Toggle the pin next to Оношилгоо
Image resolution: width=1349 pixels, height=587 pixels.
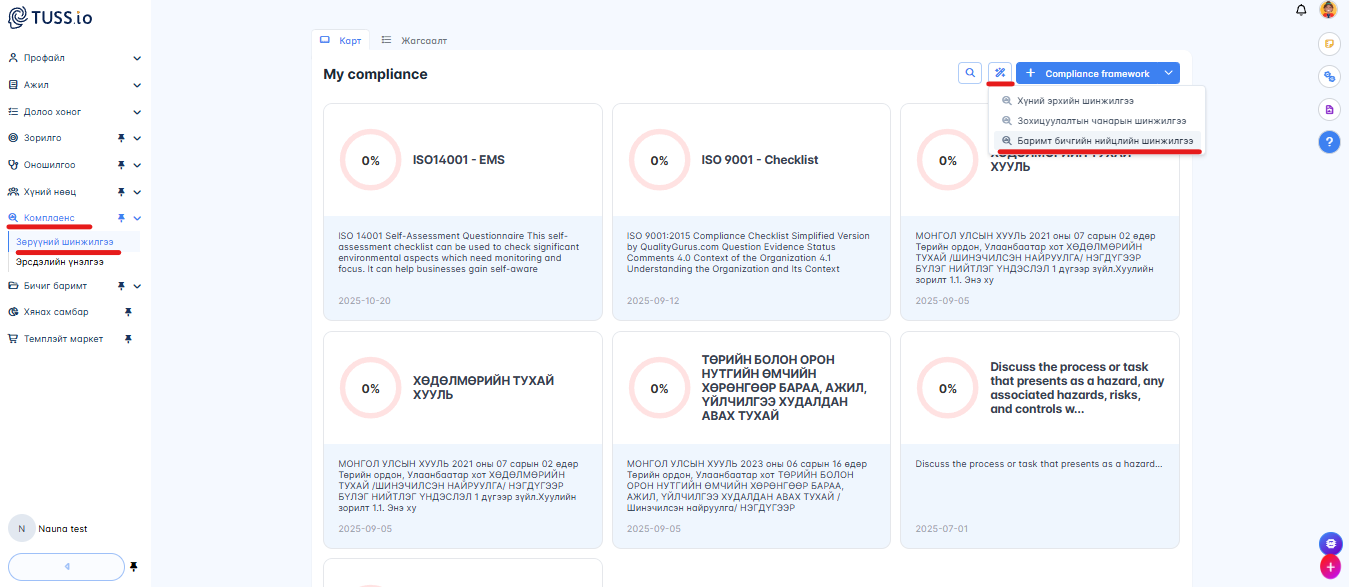120,165
